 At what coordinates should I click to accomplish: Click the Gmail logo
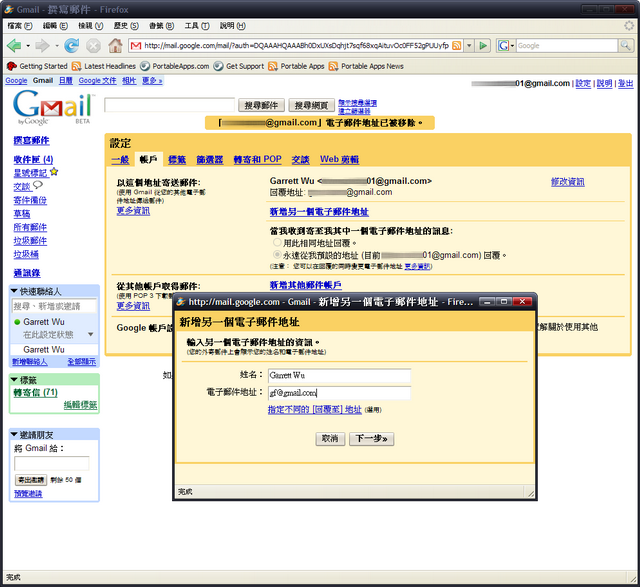pyautogui.click(x=53, y=107)
